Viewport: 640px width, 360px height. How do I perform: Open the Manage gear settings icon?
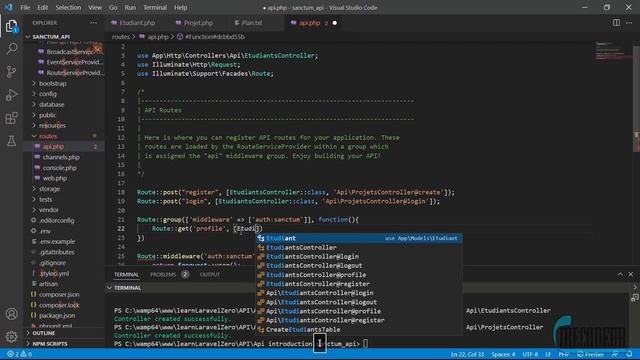11,337
